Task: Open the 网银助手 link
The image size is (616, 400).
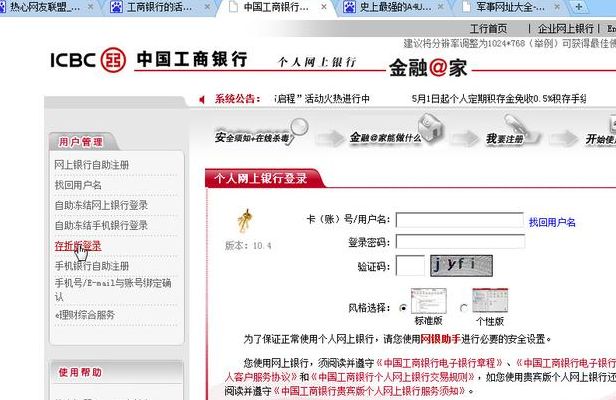Action: 440,339
